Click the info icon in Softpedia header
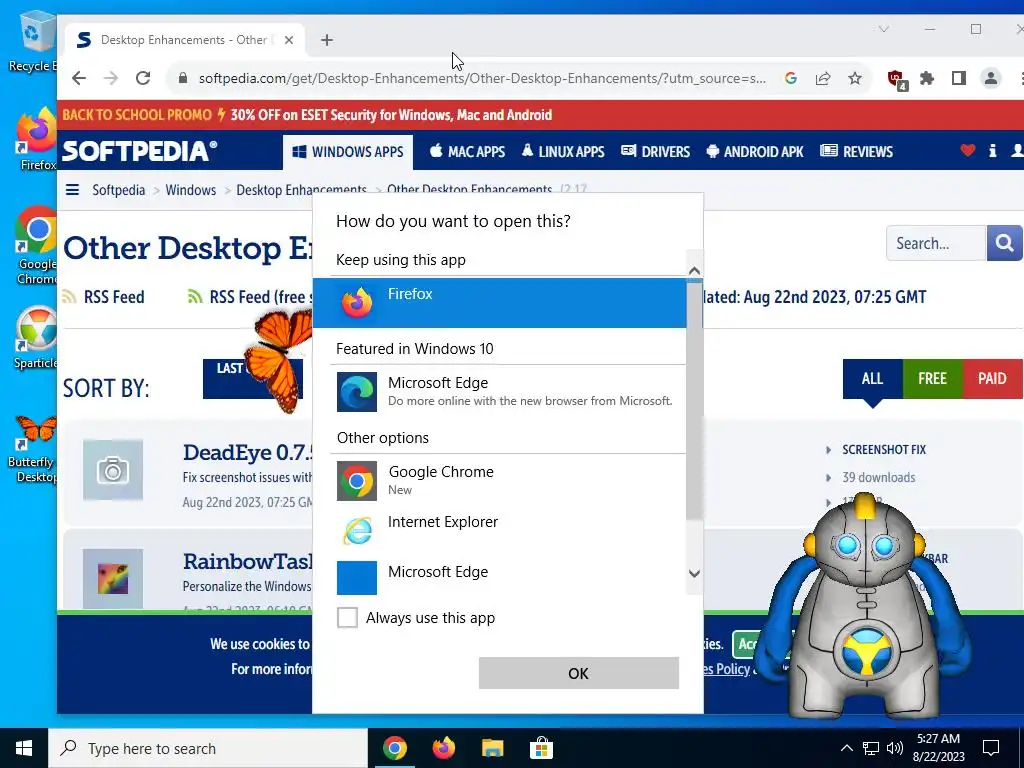 click(993, 151)
